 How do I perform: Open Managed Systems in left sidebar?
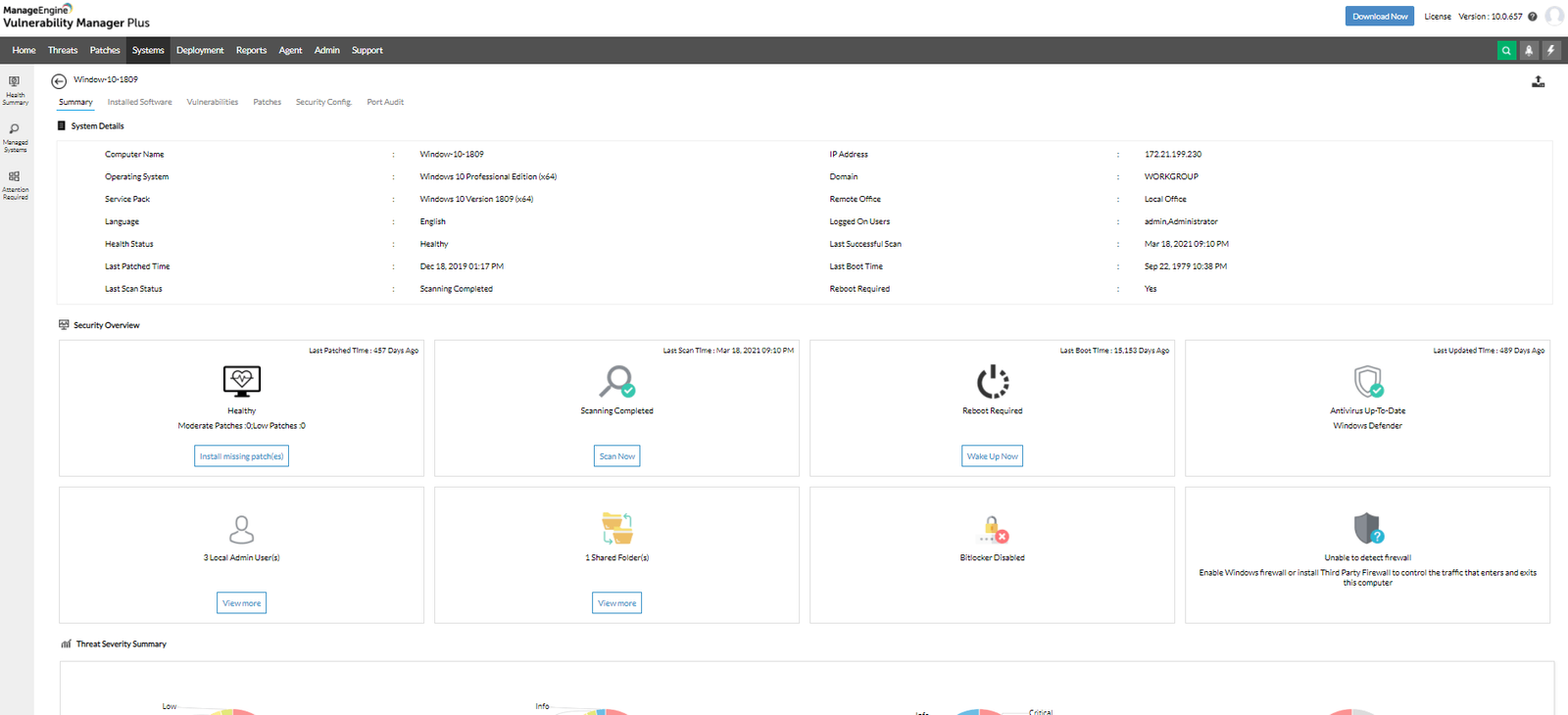point(15,138)
